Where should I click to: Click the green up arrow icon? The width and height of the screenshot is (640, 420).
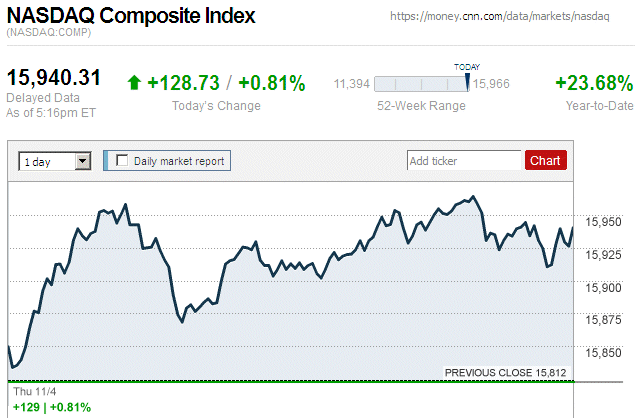pos(134,83)
